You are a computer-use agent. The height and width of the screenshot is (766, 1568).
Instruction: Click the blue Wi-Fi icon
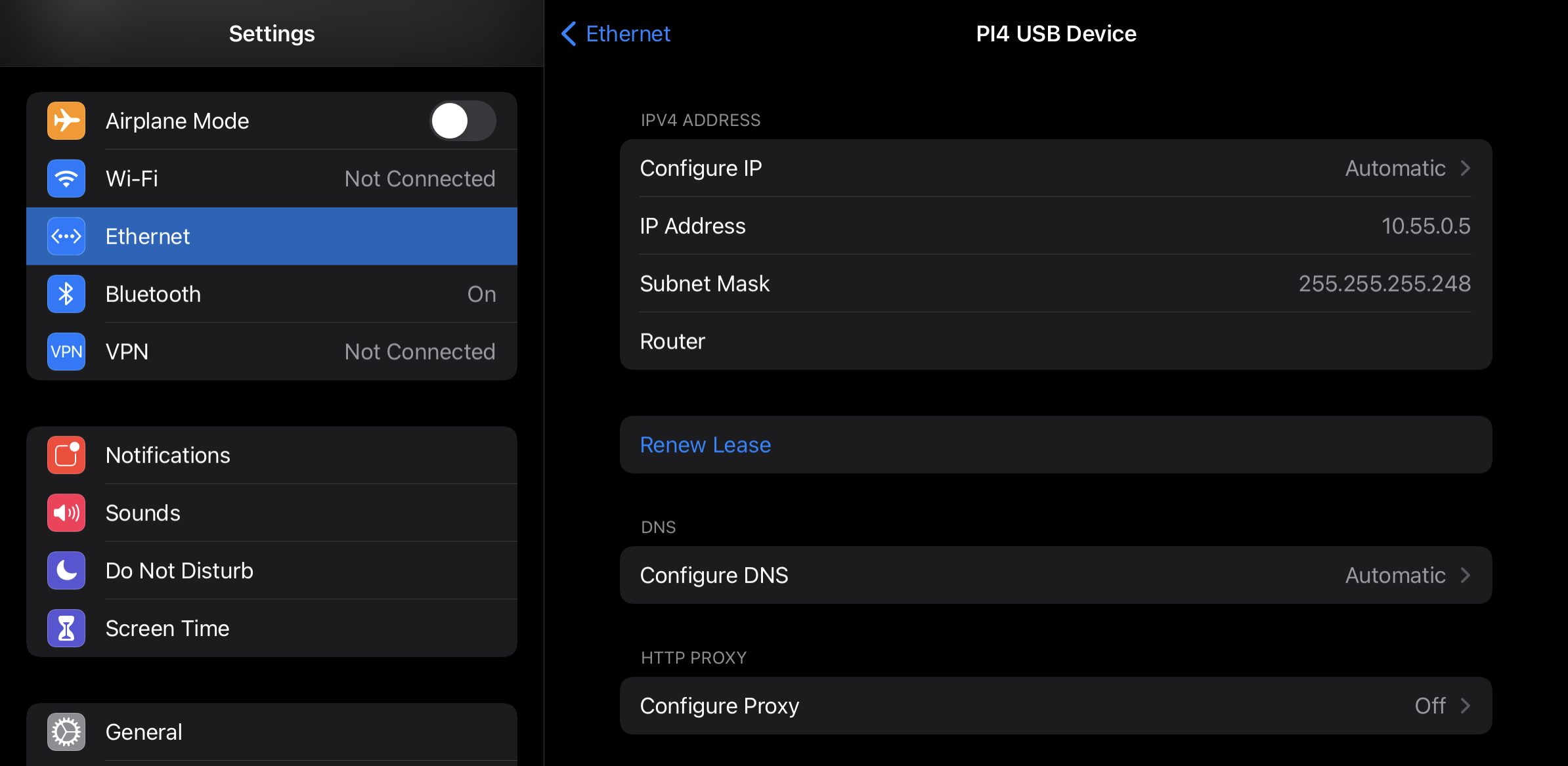[x=66, y=179]
